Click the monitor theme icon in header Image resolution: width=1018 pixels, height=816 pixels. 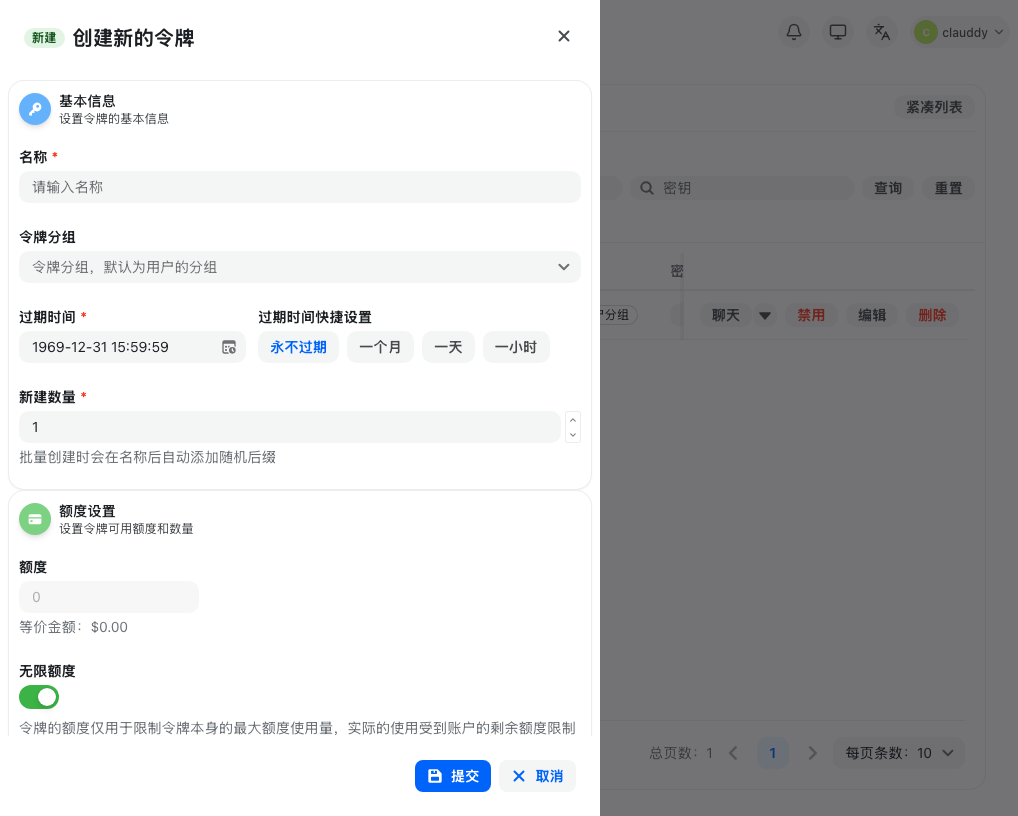coord(837,32)
